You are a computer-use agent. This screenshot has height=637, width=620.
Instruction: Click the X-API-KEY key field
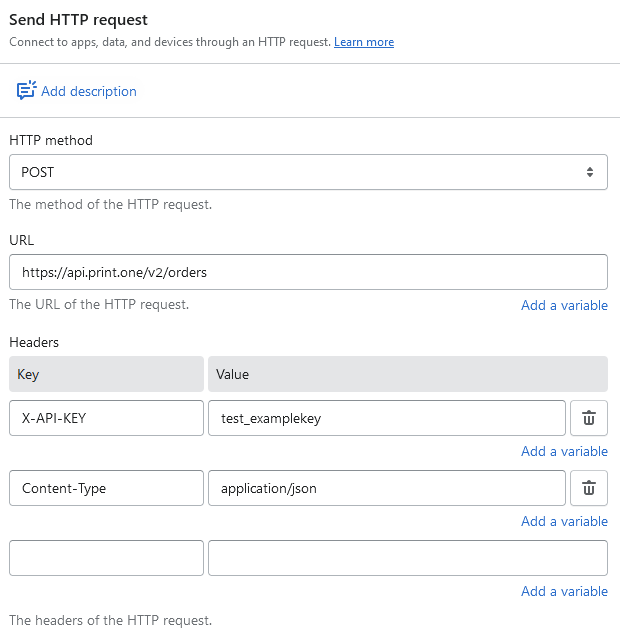click(106, 418)
